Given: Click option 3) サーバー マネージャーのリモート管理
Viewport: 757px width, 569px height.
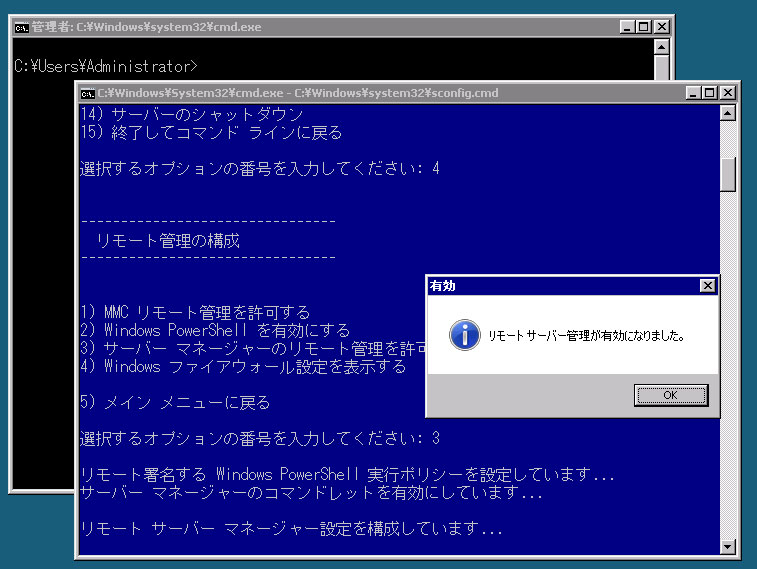Looking at the screenshot, I should [x=253, y=348].
